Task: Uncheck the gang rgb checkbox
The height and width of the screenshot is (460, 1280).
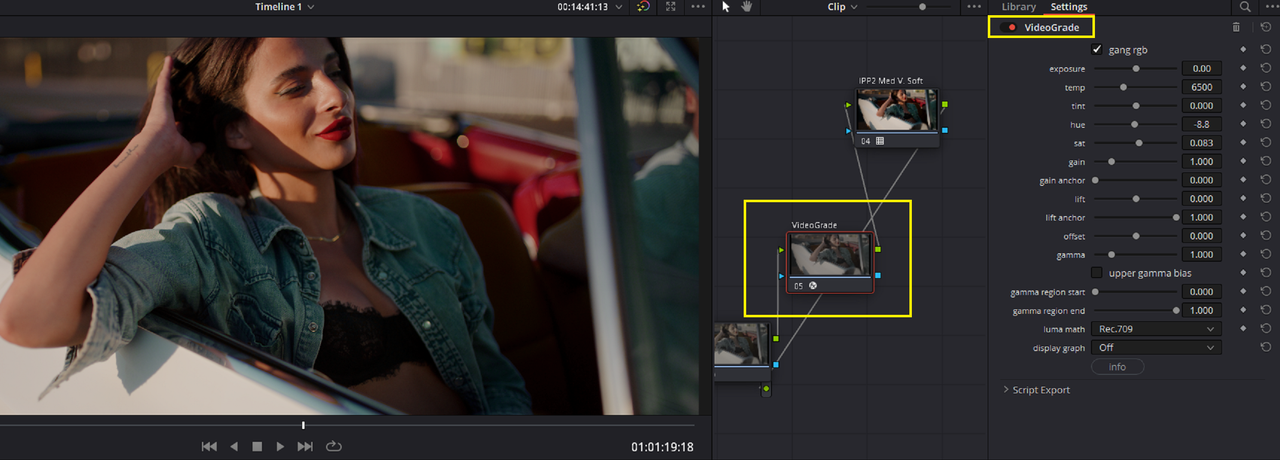Action: point(1097,49)
